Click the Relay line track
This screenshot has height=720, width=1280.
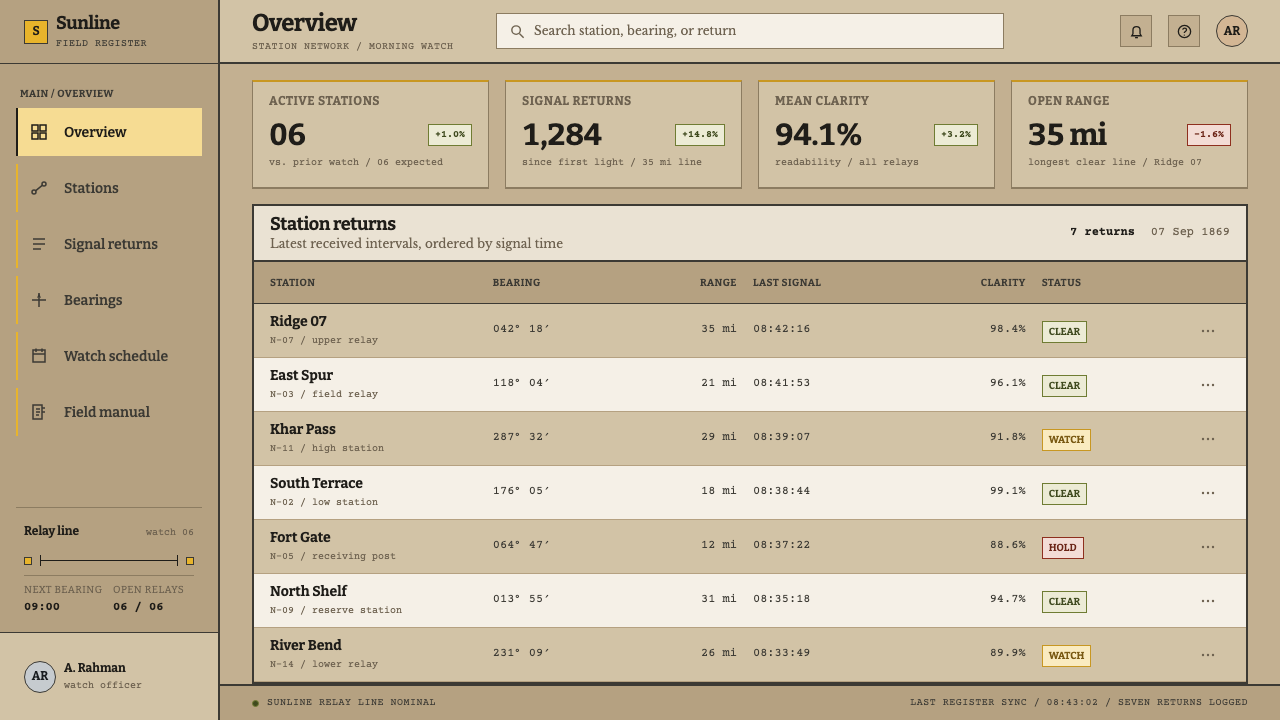pyautogui.click(x=109, y=561)
